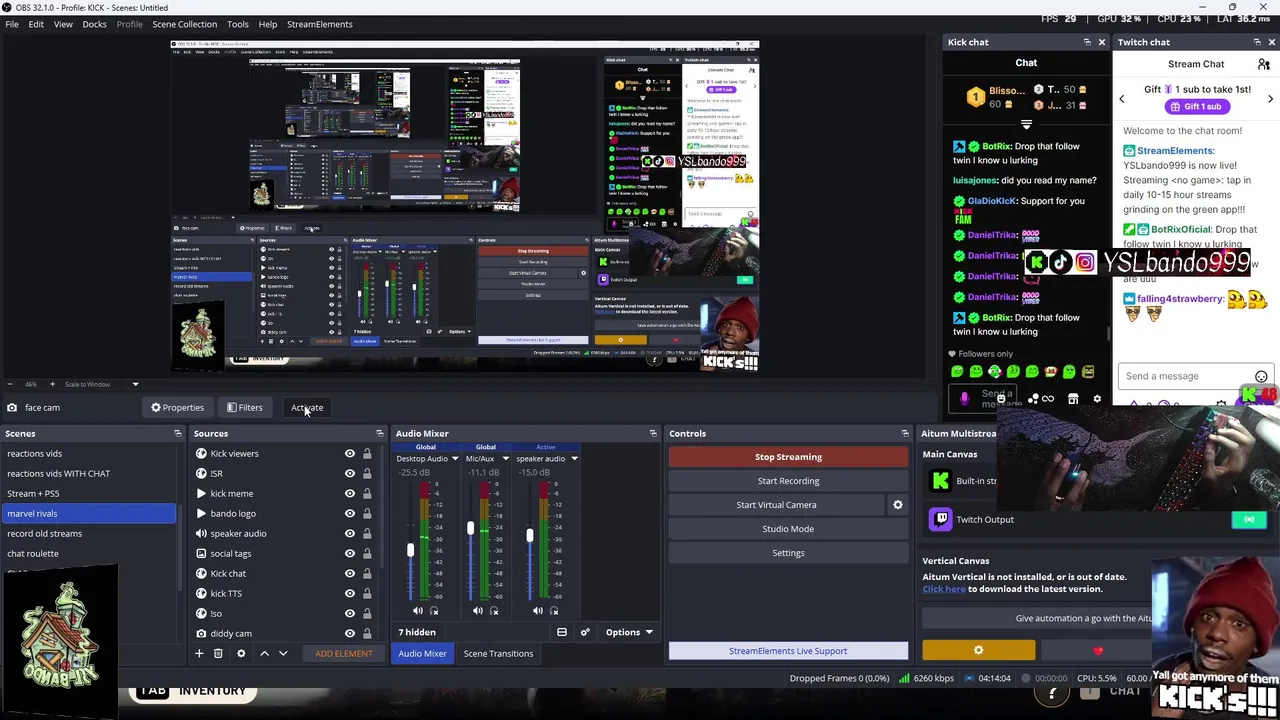Add a new source with the plus icon
Screen dimensions: 1280x720
199,653
